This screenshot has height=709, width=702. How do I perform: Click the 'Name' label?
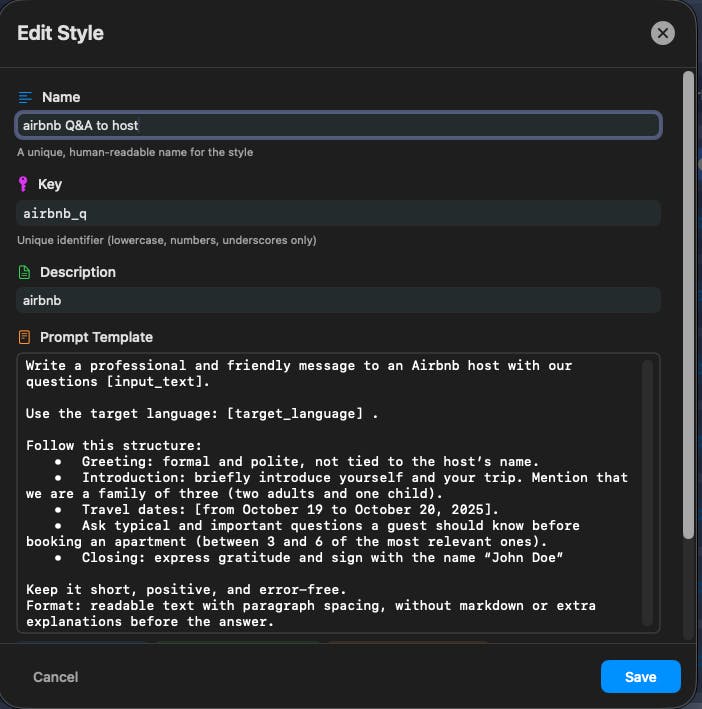click(x=61, y=97)
